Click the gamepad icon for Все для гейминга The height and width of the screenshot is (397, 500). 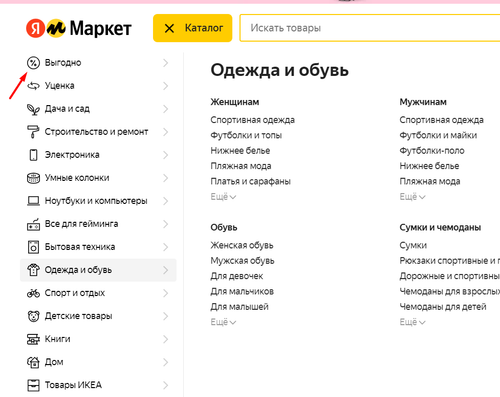[x=33, y=224]
